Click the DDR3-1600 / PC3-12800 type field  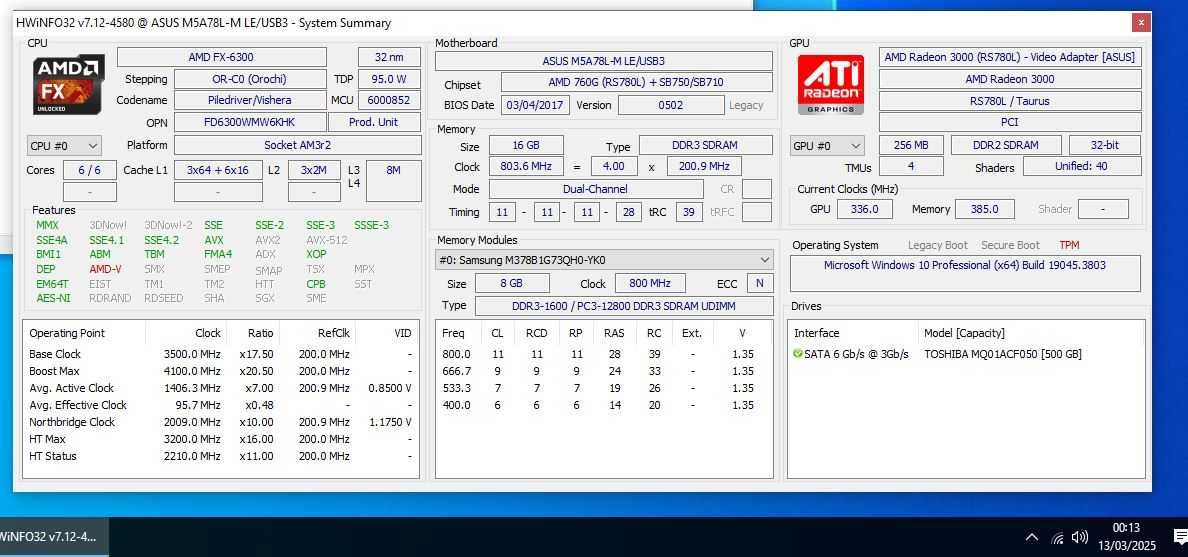624,306
